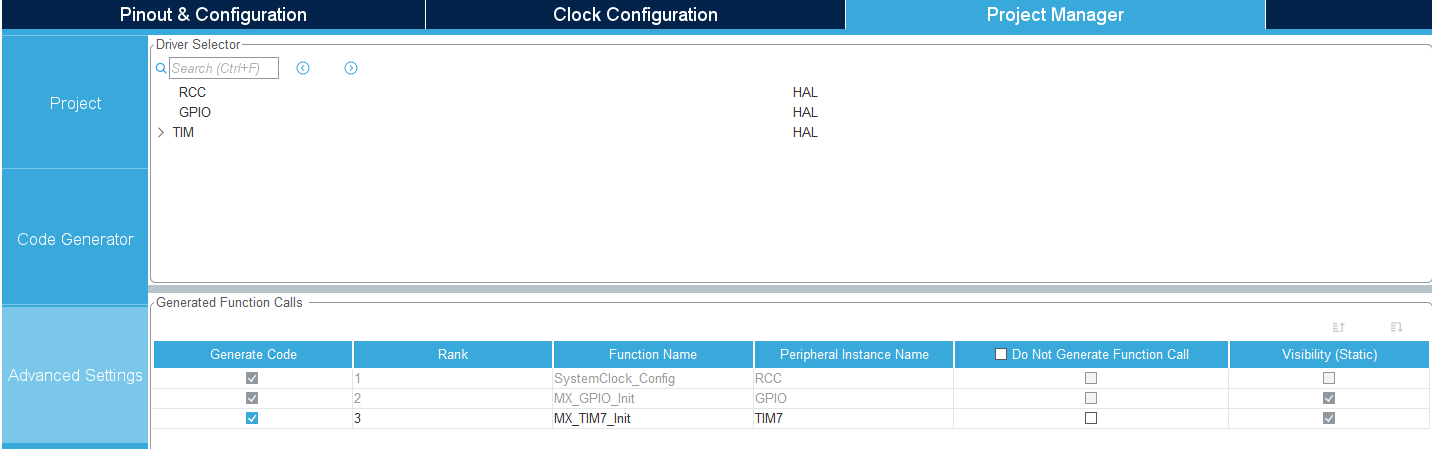This screenshot has width=1432, height=449.
Task: Expand the TIM driver tree node
Action: click(161, 132)
